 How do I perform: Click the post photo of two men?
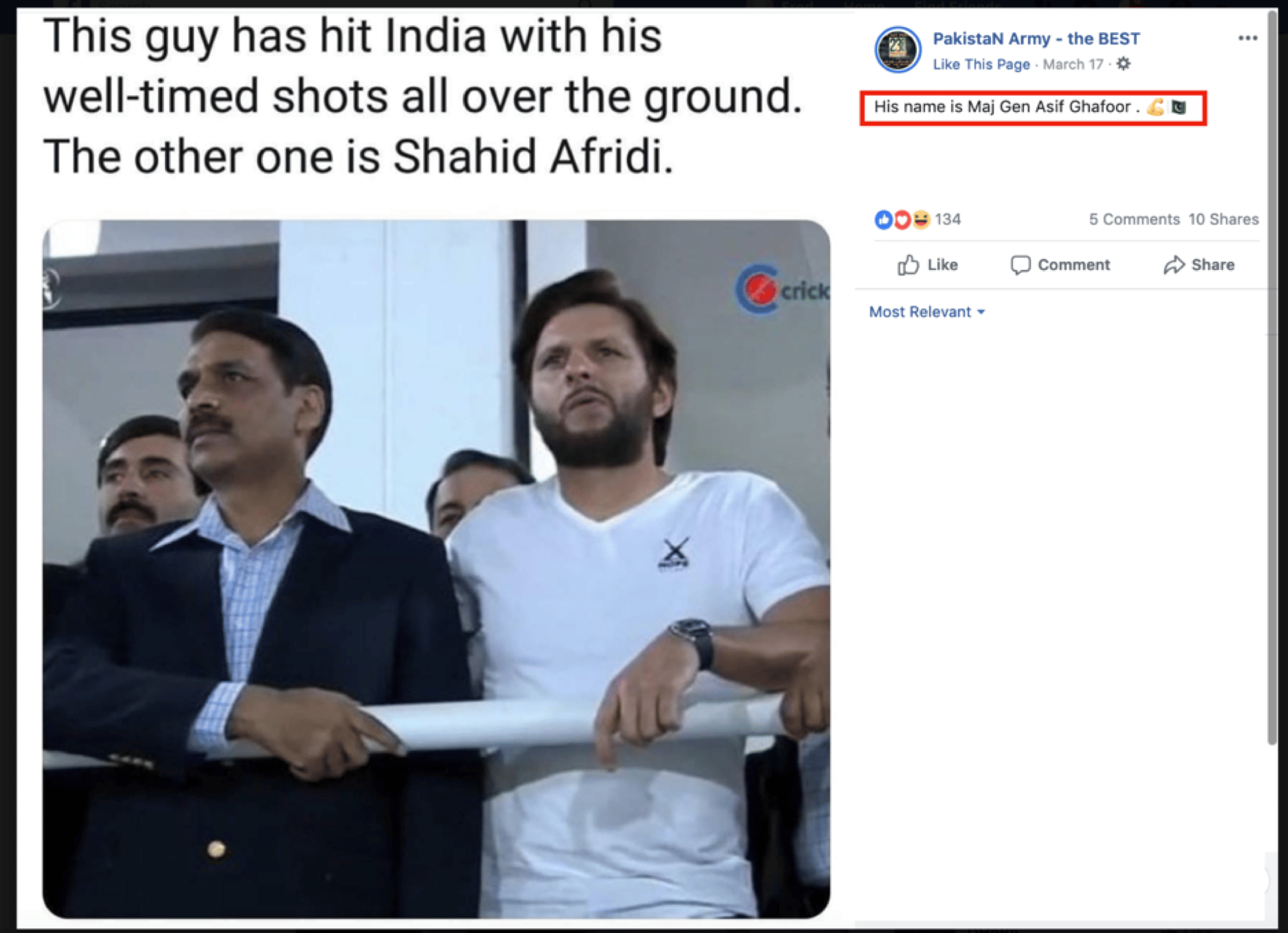point(436,568)
